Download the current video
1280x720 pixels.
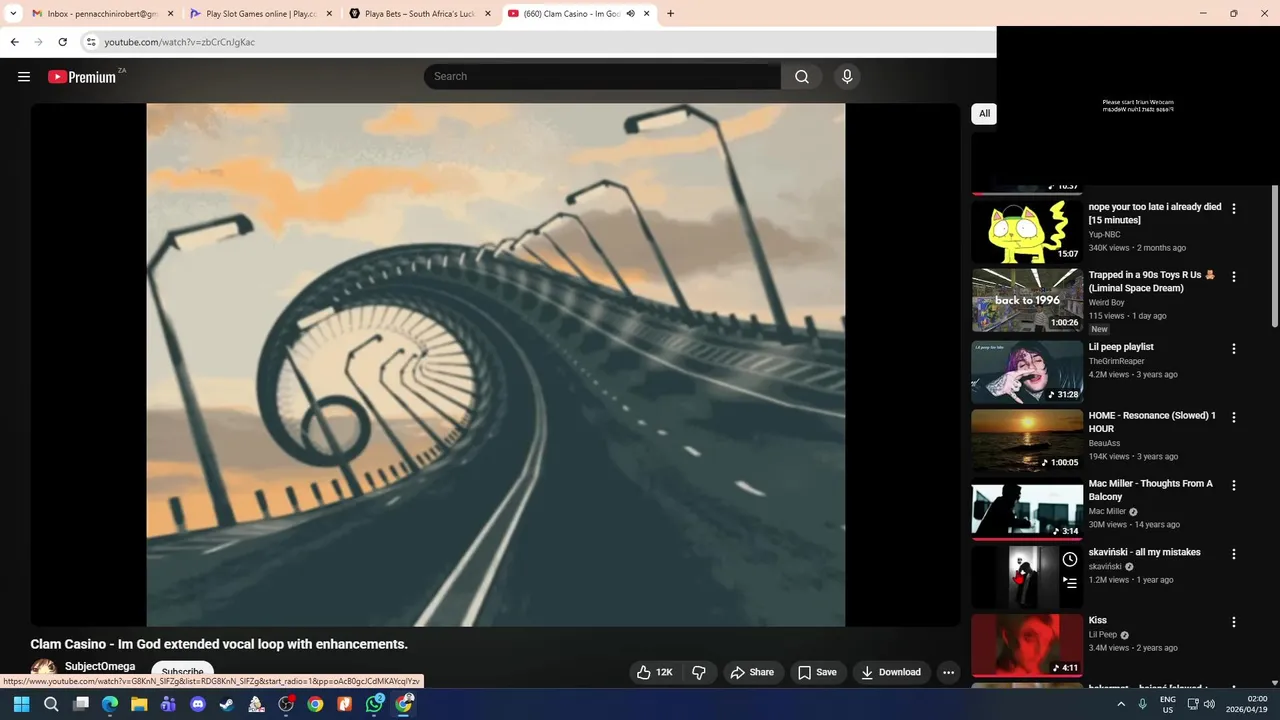891,672
